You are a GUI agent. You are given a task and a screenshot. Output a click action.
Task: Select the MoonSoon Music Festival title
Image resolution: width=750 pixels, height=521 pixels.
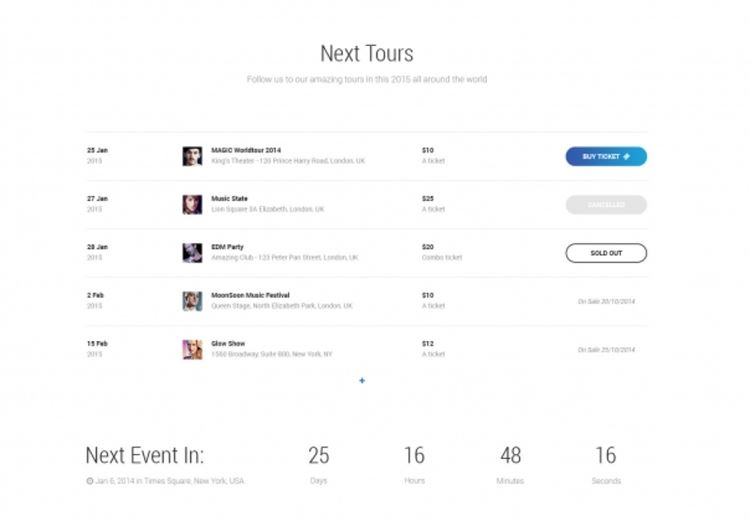(x=249, y=295)
